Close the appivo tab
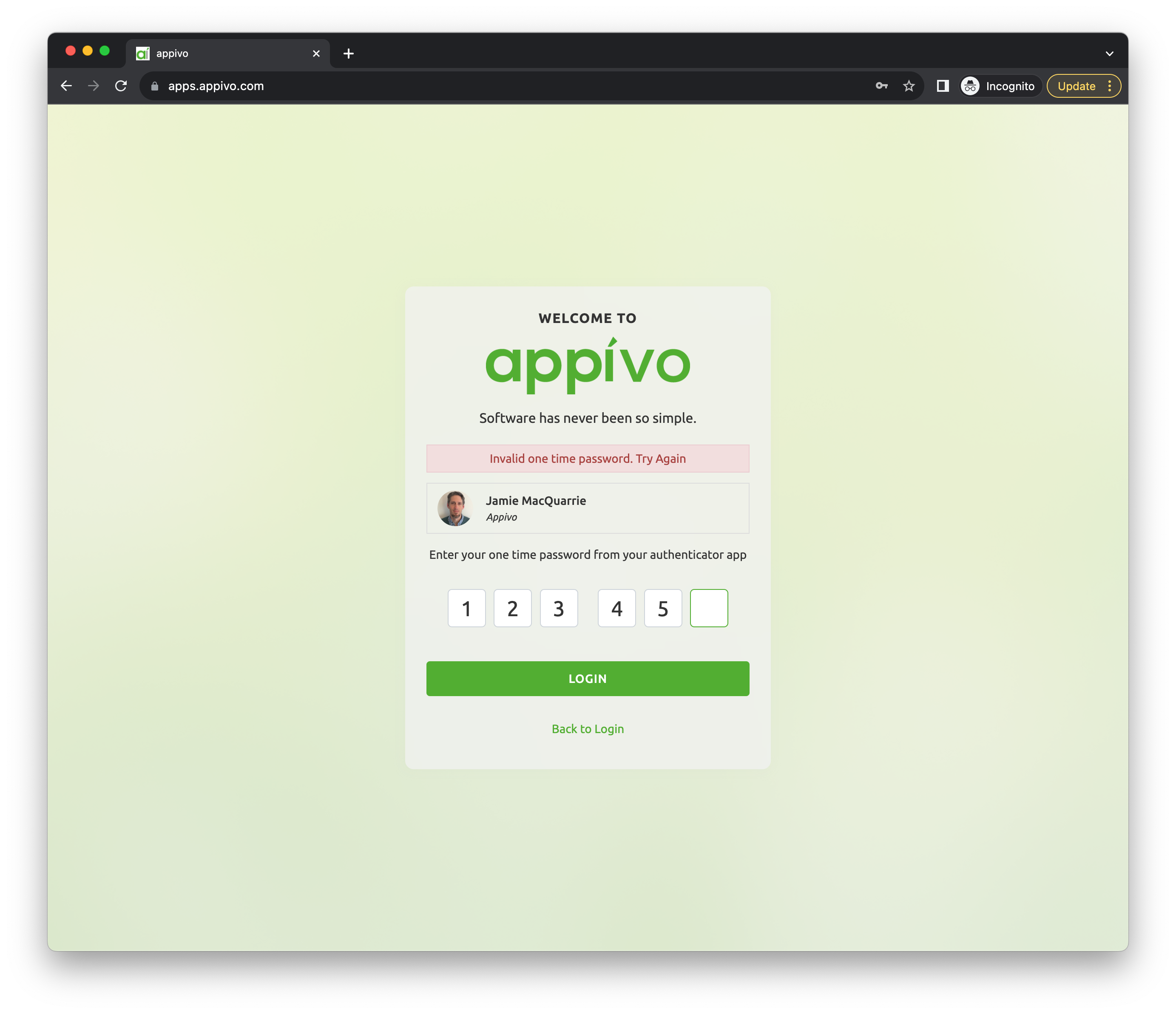The width and height of the screenshot is (1176, 1014). click(x=316, y=54)
